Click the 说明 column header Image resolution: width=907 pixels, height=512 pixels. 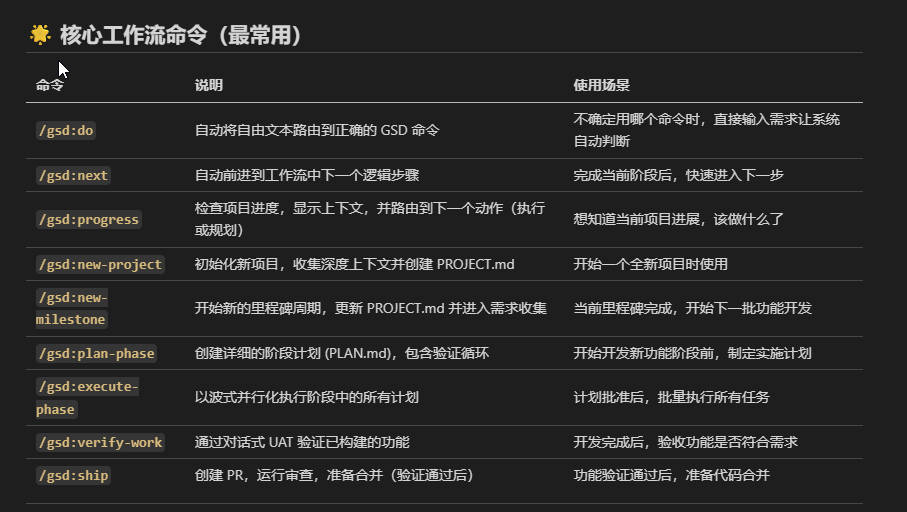point(208,86)
